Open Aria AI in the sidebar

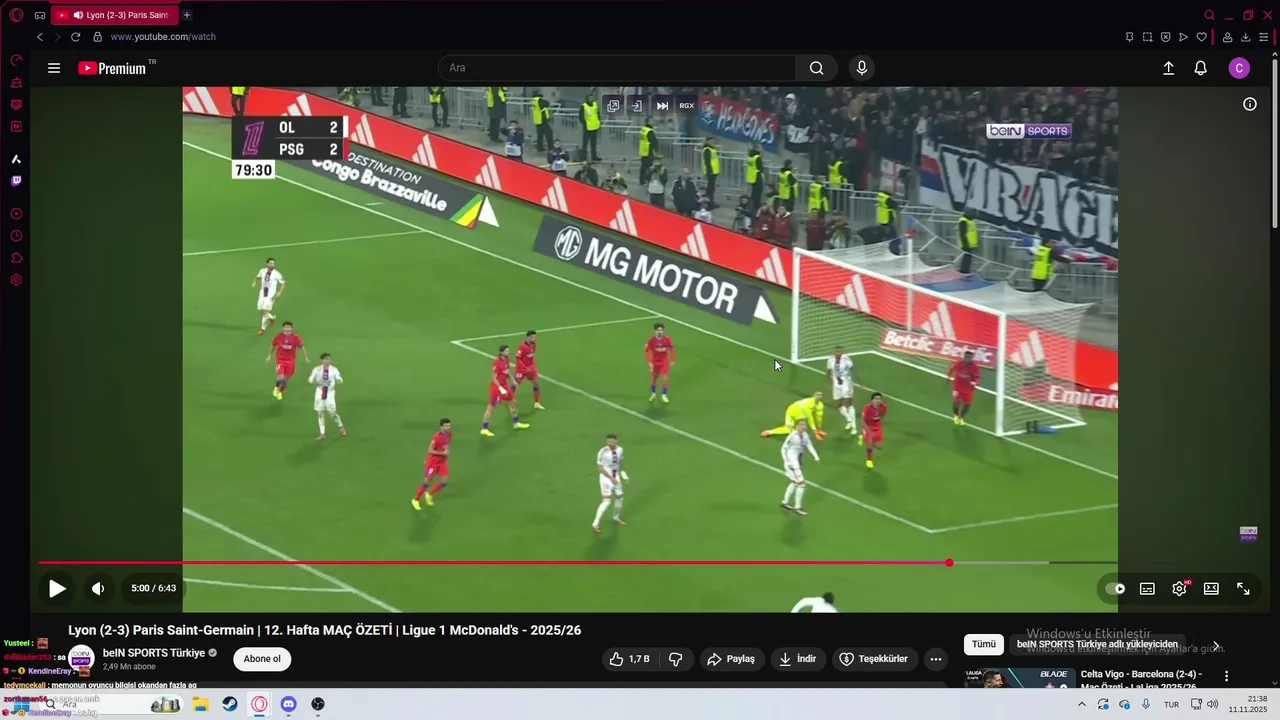click(16, 159)
